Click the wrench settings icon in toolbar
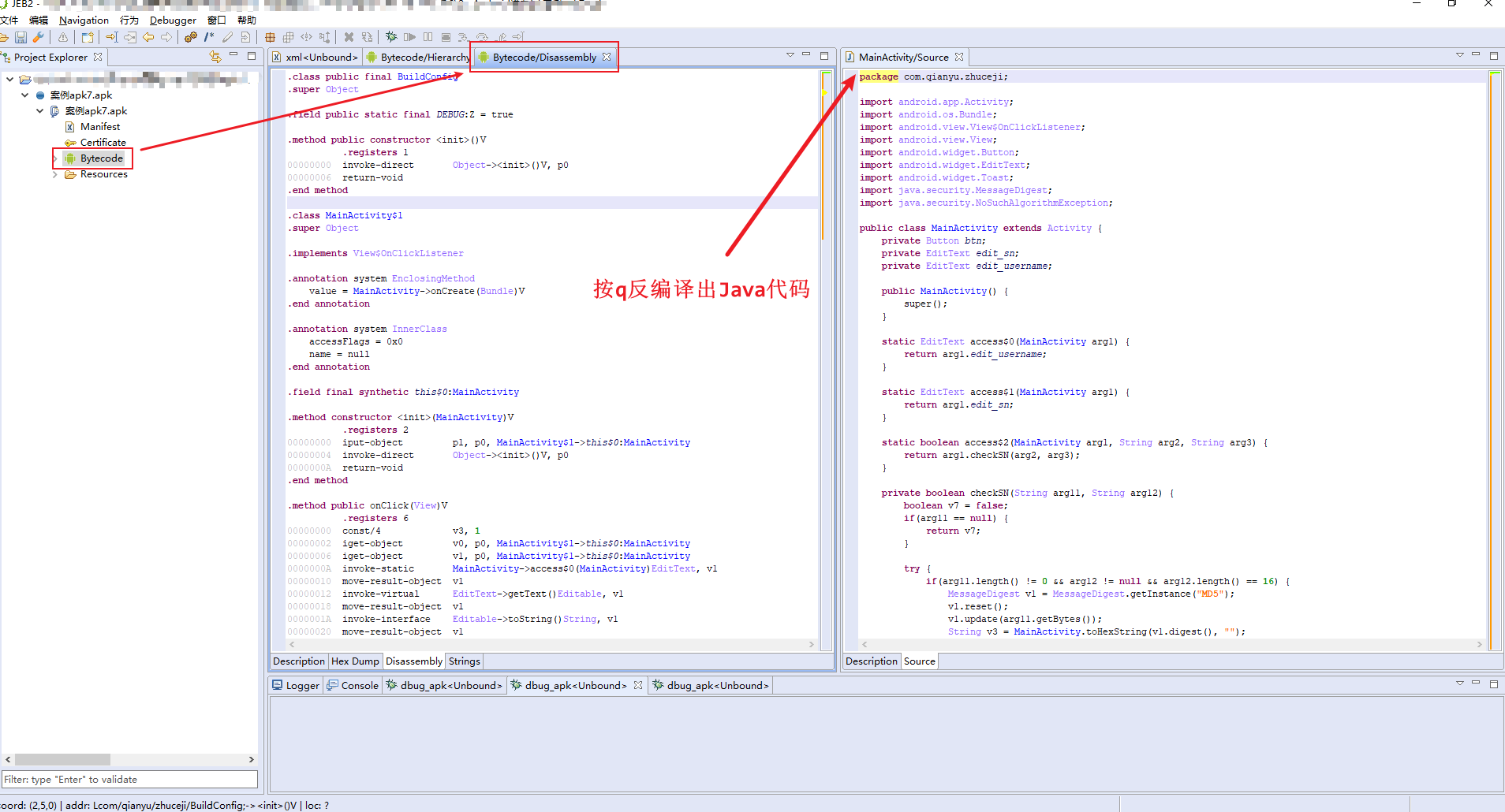This screenshot has height=812, width=1505. coord(38,37)
